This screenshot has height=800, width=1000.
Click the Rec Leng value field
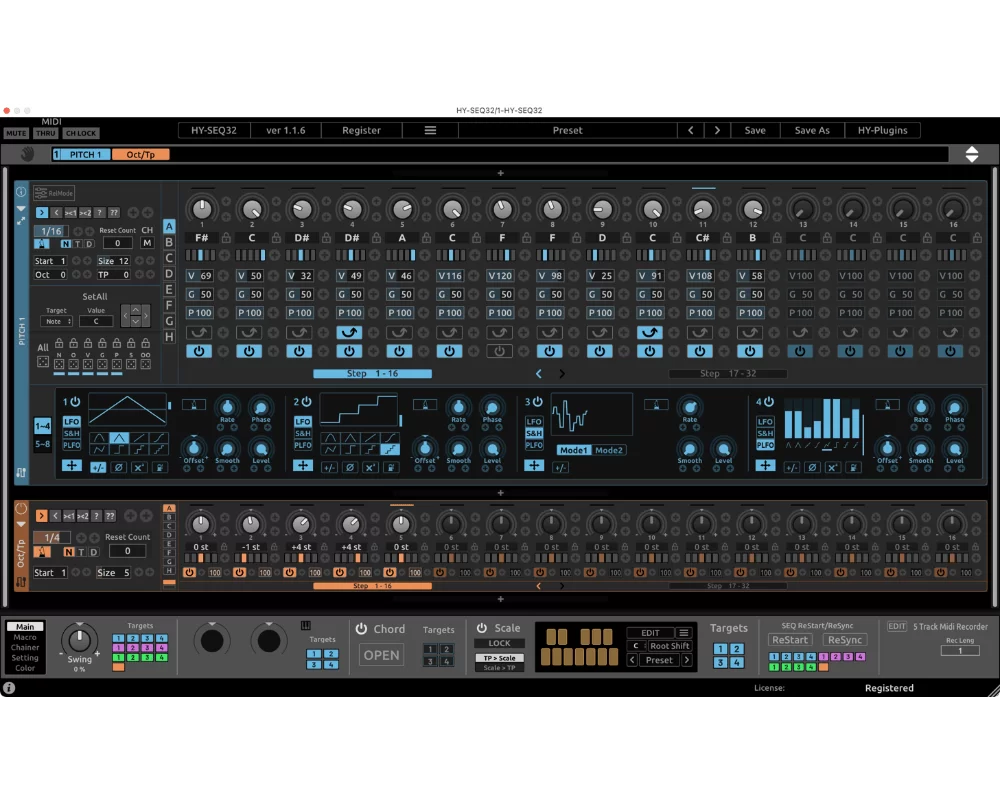(960, 651)
